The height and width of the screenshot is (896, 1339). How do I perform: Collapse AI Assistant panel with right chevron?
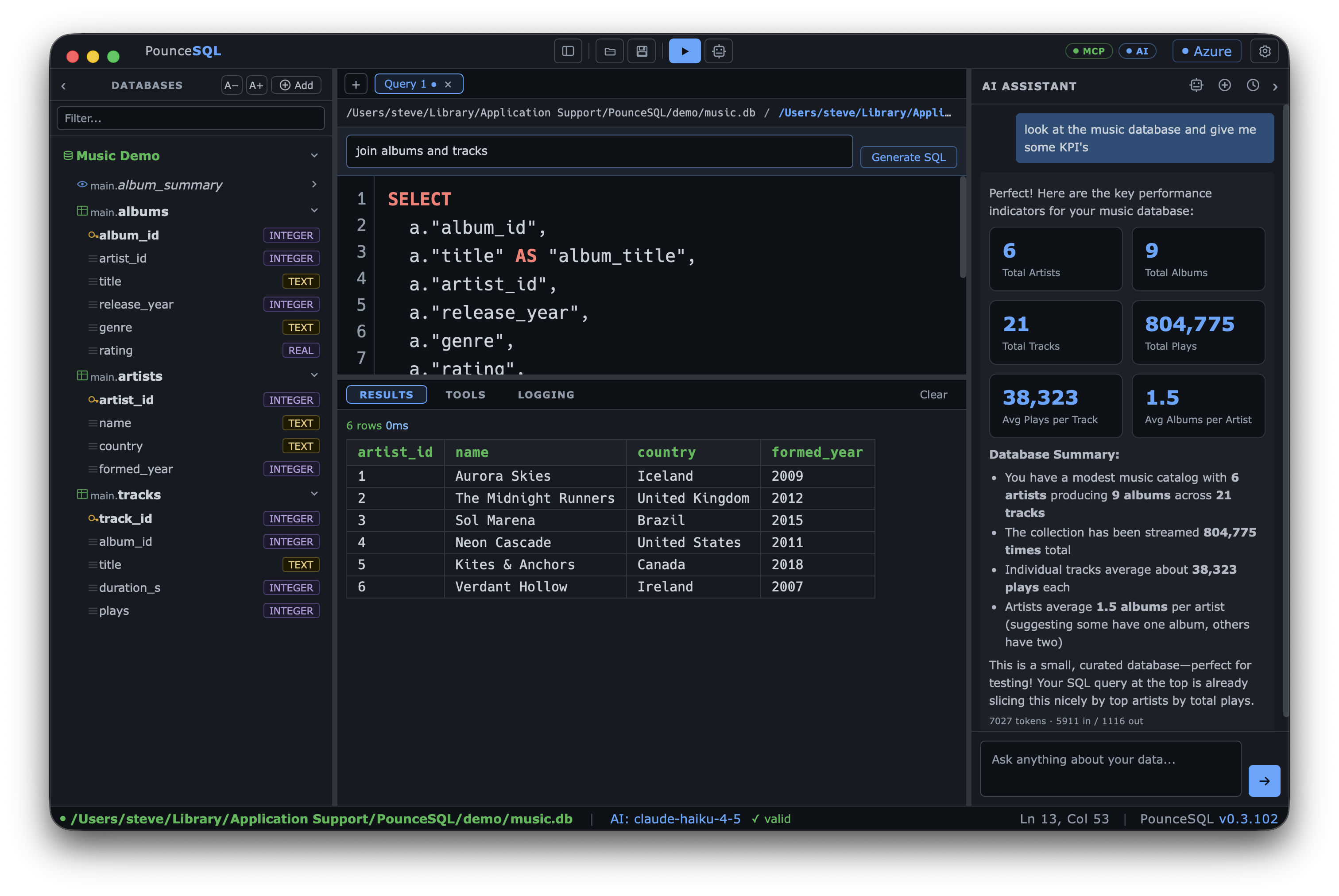(1275, 86)
